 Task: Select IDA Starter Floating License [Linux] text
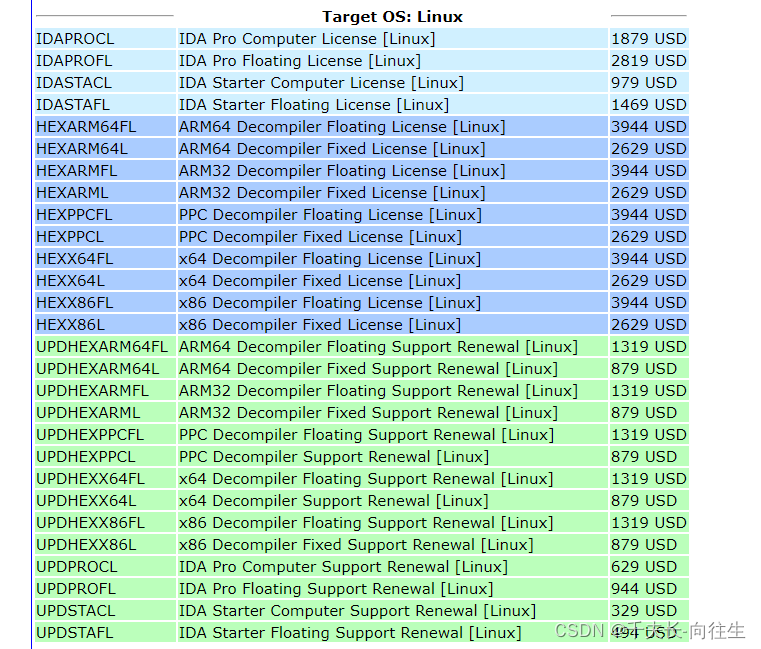point(314,105)
